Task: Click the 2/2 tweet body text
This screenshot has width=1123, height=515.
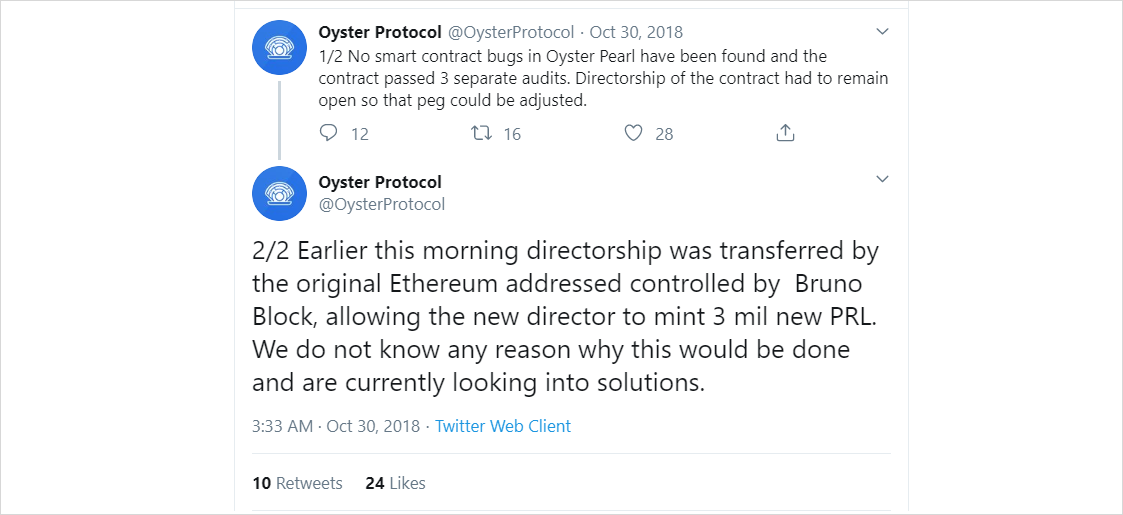Action: click(x=566, y=317)
